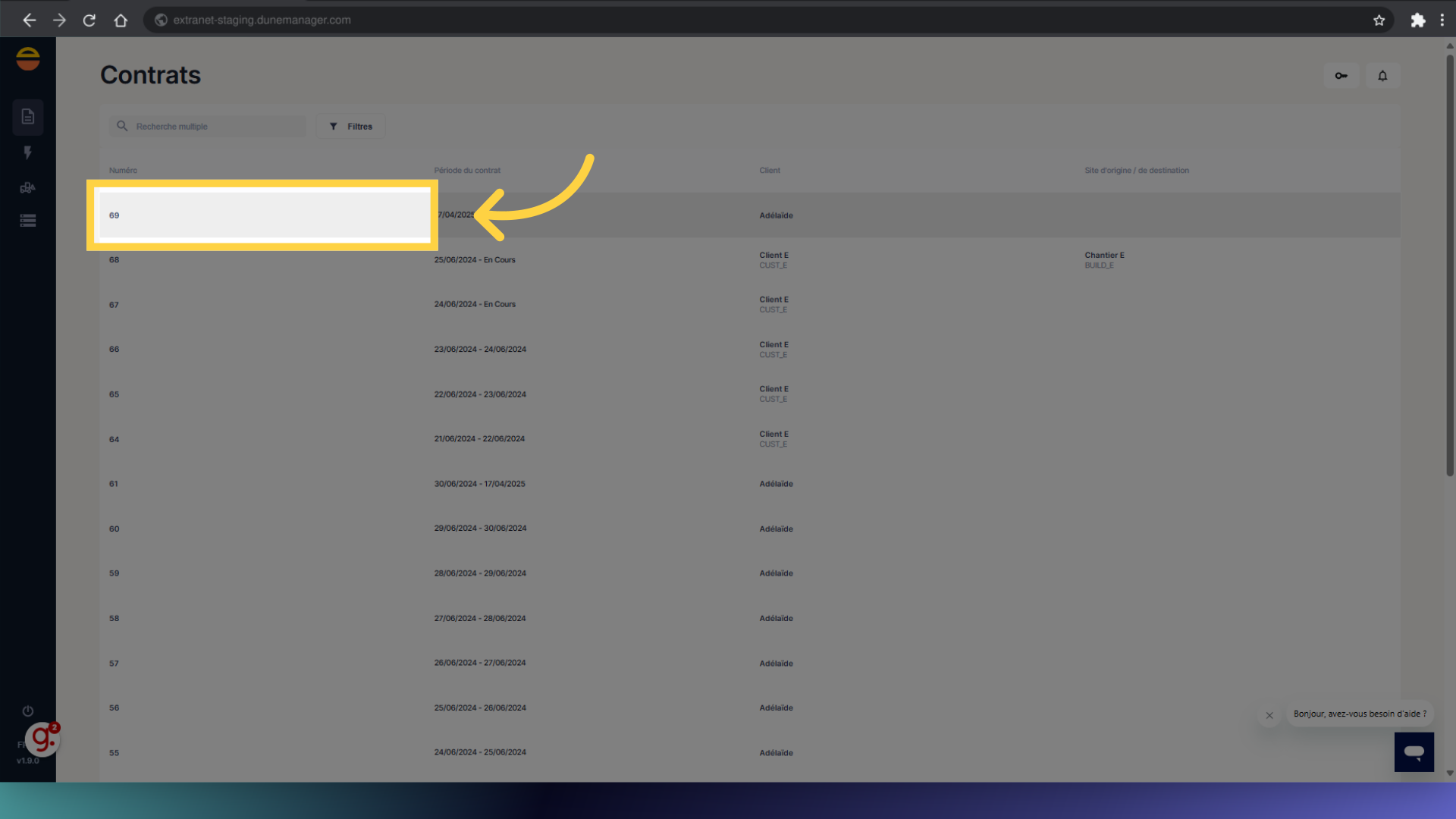Open the truck and materials sidebar icon

click(x=28, y=187)
